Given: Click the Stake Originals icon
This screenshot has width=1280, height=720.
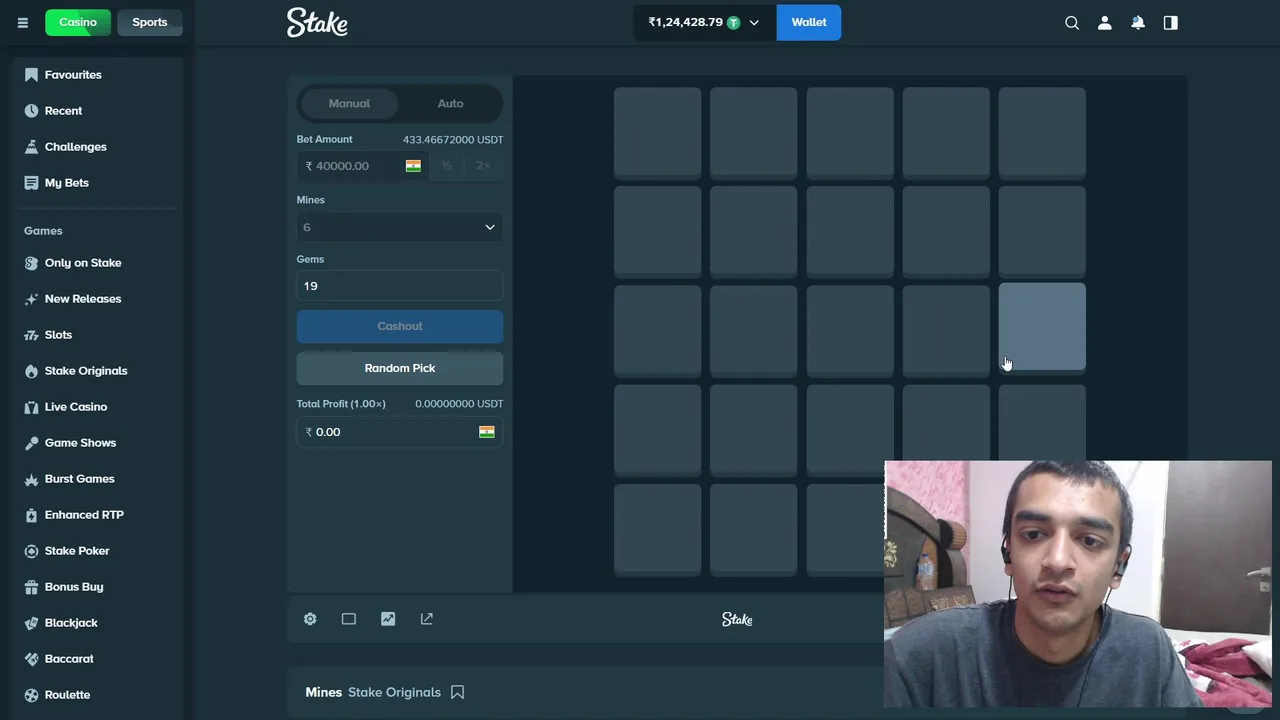Looking at the screenshot, I should (31, 371).
